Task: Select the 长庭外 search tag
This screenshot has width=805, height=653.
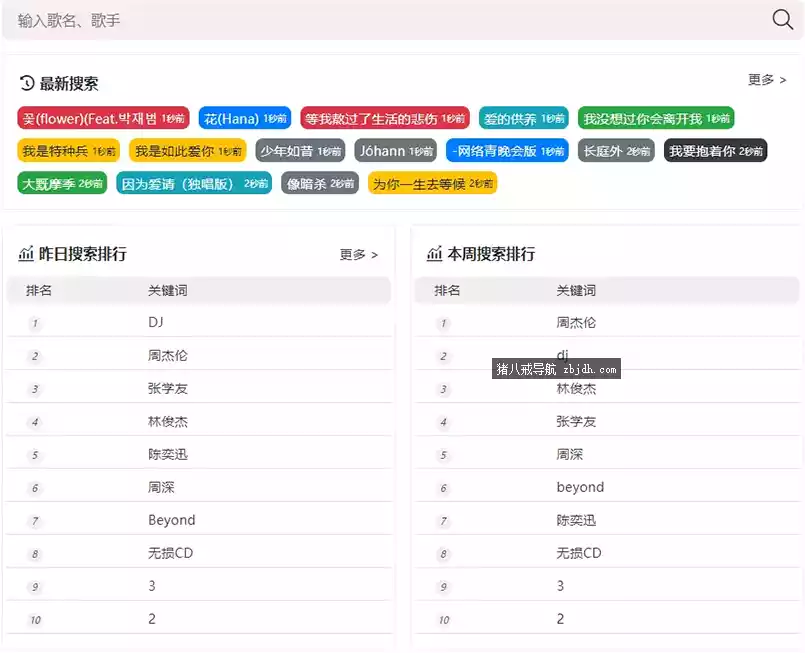Action: coord(616,150)
